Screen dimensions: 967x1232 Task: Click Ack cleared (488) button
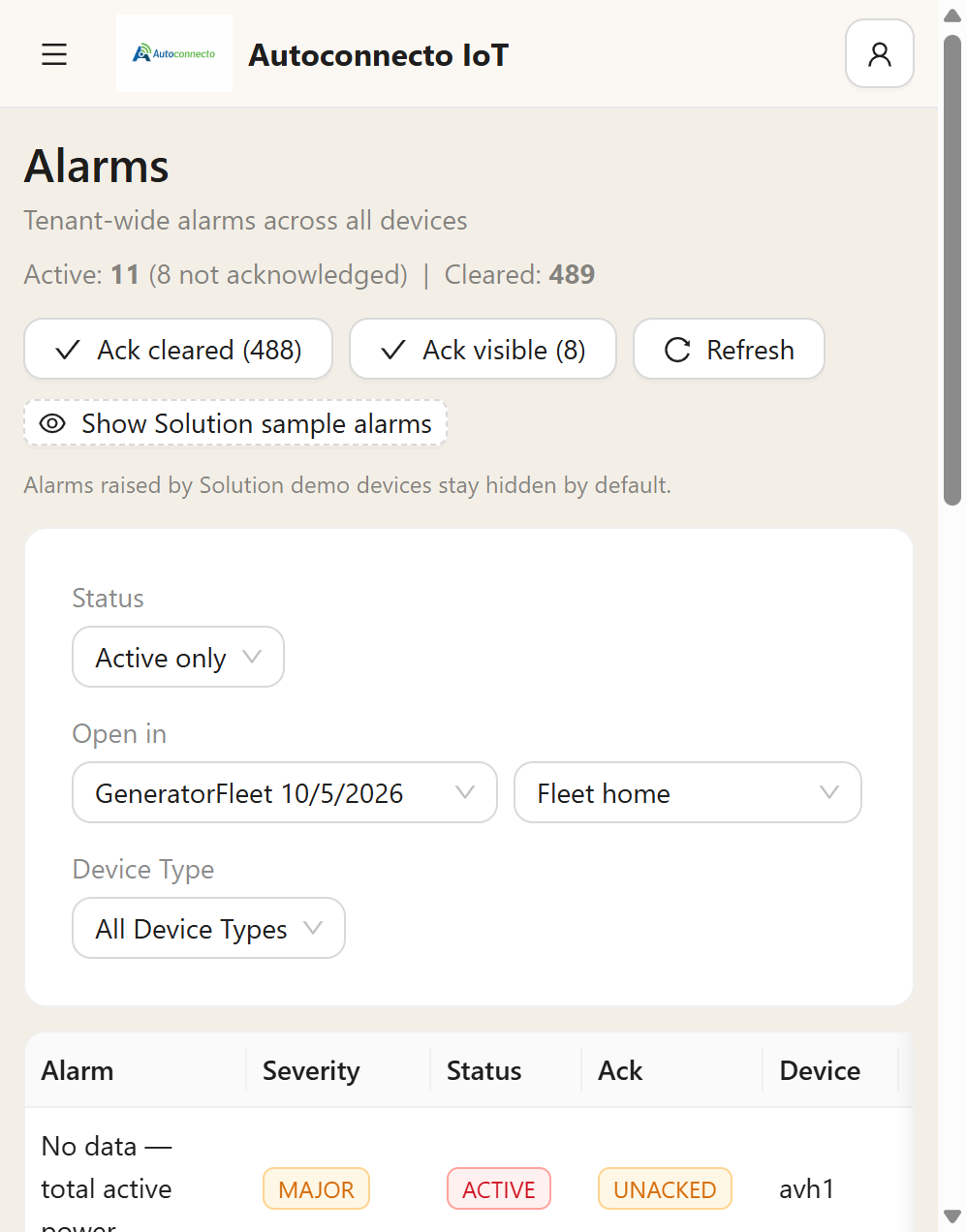[178, 349]
